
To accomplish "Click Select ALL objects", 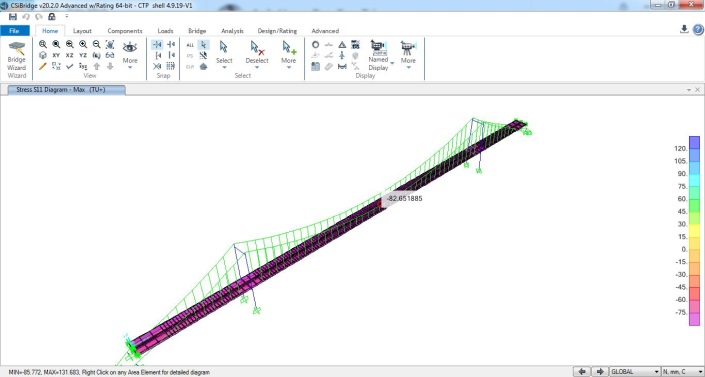I will tap(190, 45).
